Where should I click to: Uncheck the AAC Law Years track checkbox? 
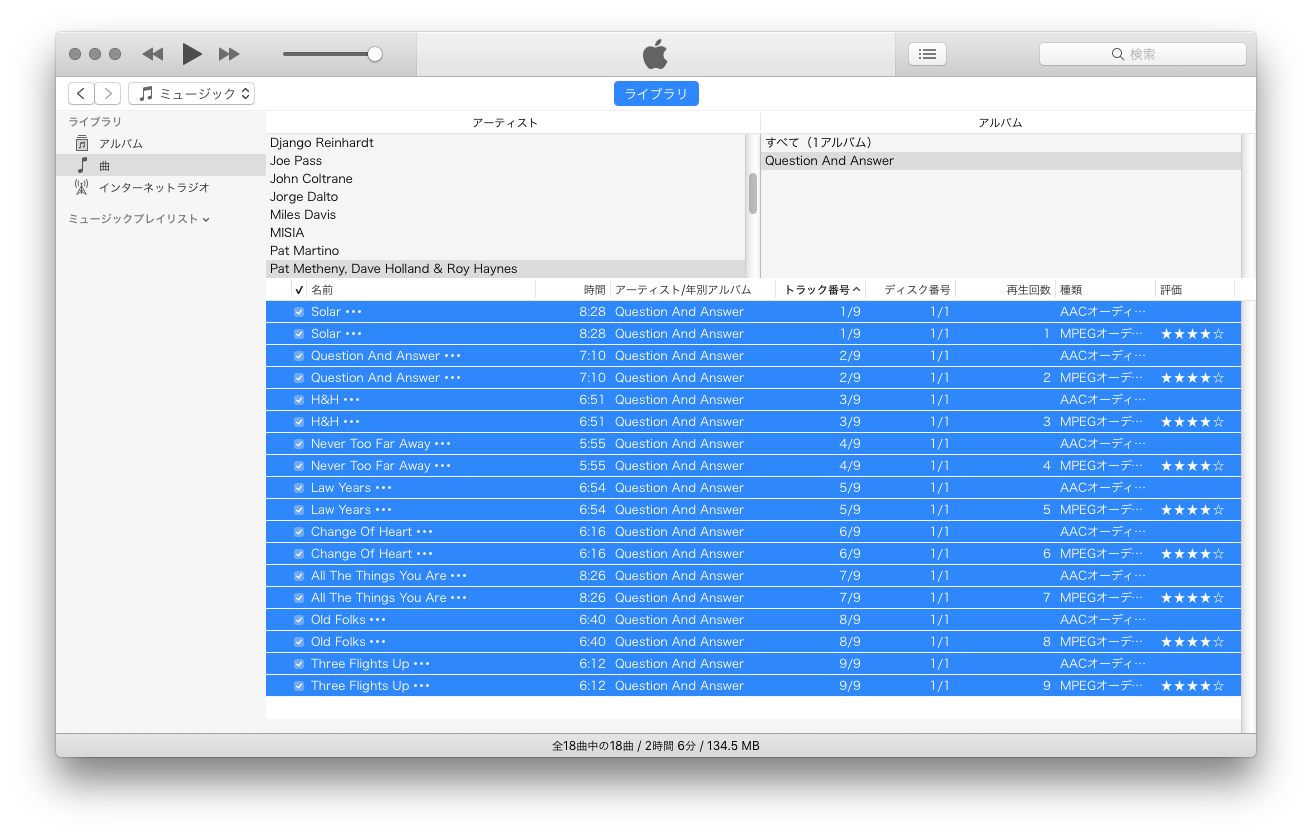299,488
